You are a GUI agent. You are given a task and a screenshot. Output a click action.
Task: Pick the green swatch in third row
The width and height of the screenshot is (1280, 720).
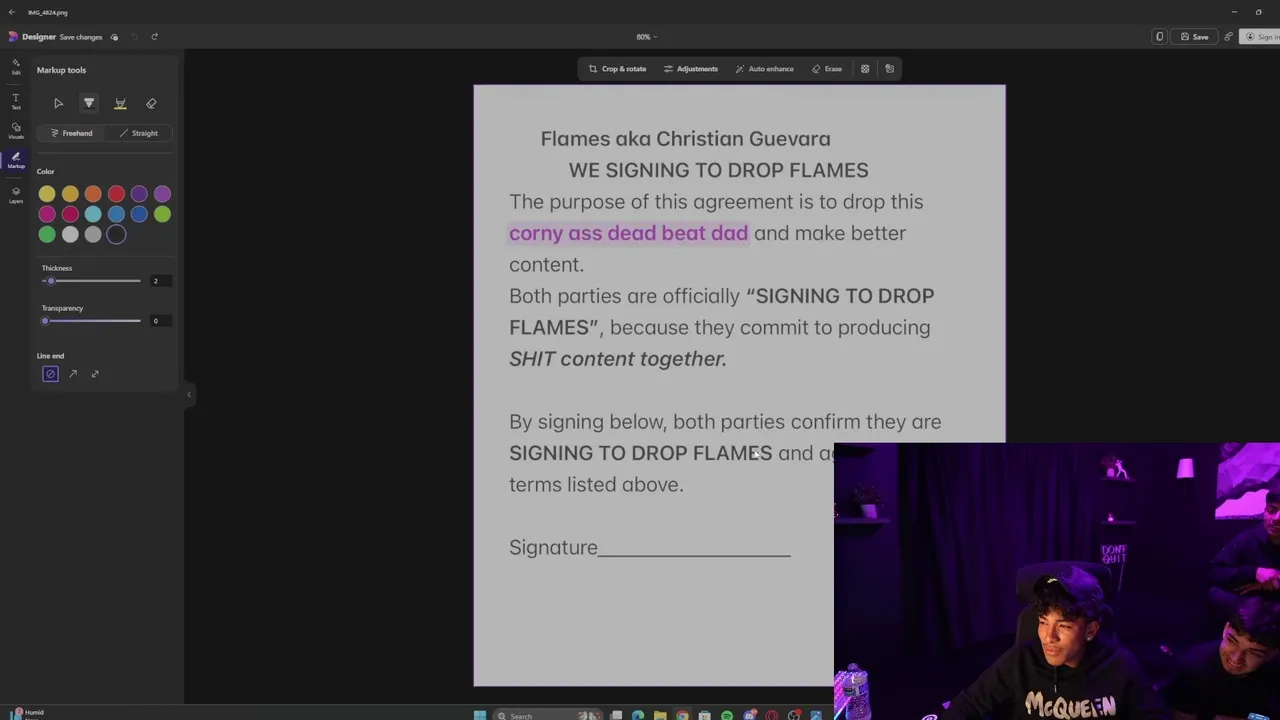click(x=47, y=235)
